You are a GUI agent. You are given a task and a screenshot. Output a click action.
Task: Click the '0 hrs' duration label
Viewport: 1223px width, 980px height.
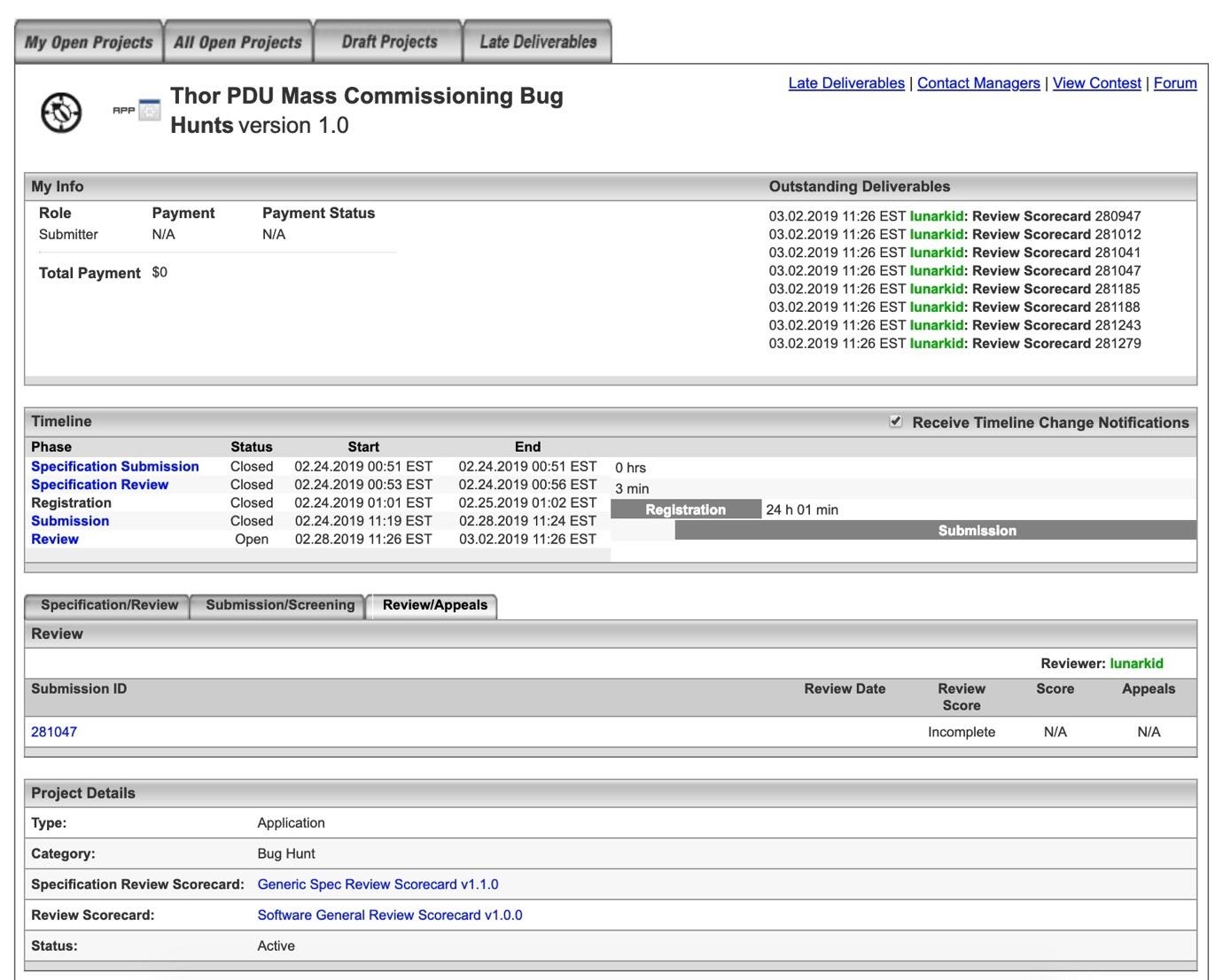pyautogui.click(x=630, y=467)
